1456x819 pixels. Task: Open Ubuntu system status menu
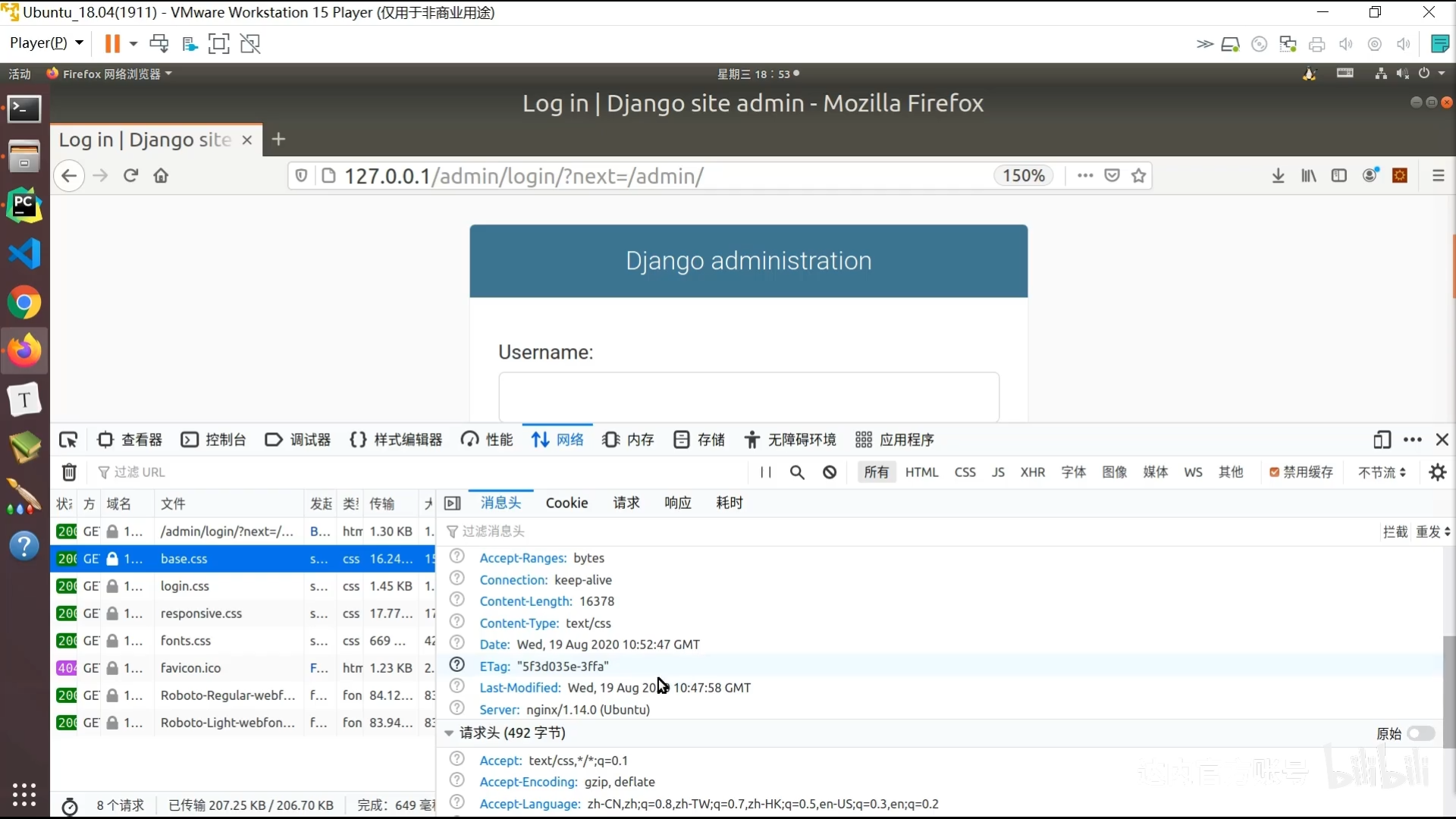tap(1410, 74)
